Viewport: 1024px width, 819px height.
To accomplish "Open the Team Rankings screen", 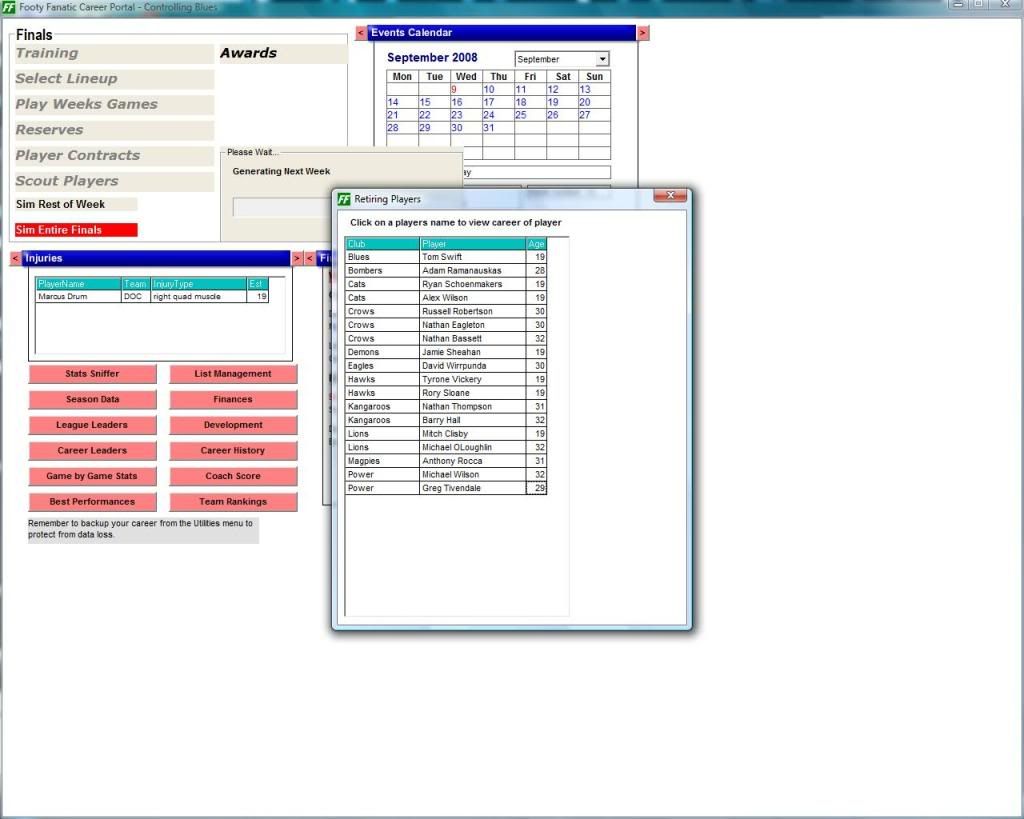I will tap(233, 502).
